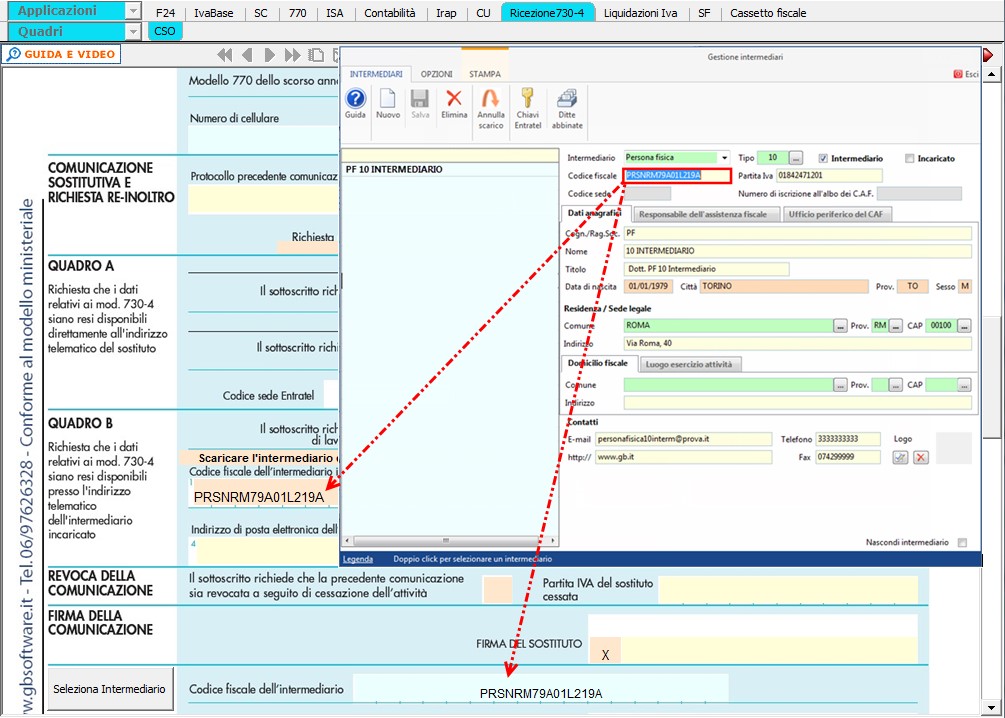
Task: Delete intermediary using the Elimina icon
Action: (x=454, y=101)
